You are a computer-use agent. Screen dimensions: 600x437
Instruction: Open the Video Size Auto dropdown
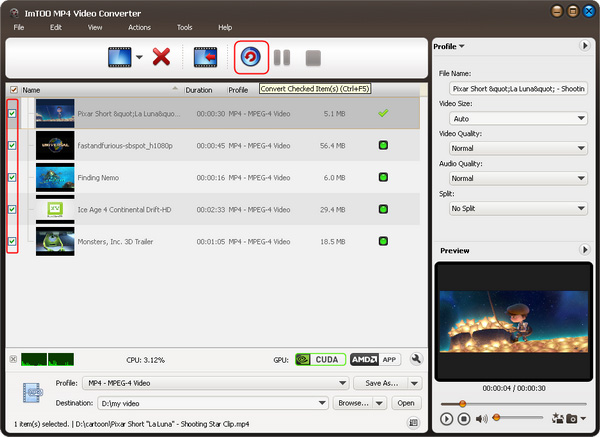[518, 119]
